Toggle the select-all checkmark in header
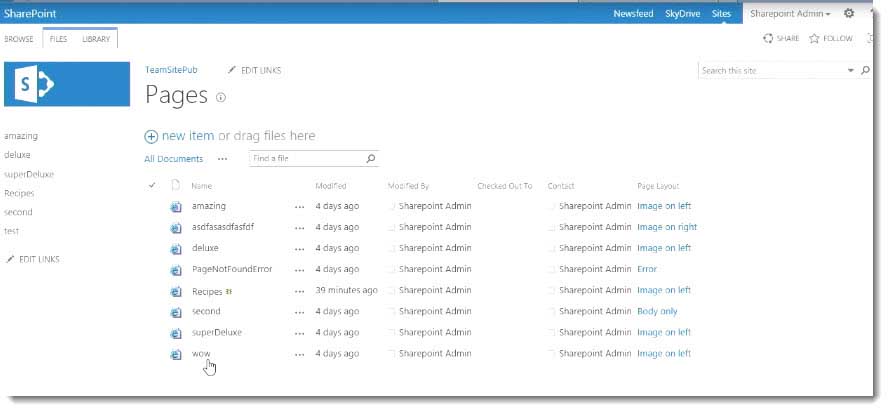The width and height of the screenshot is (888, 411). [x=152, y=185]
